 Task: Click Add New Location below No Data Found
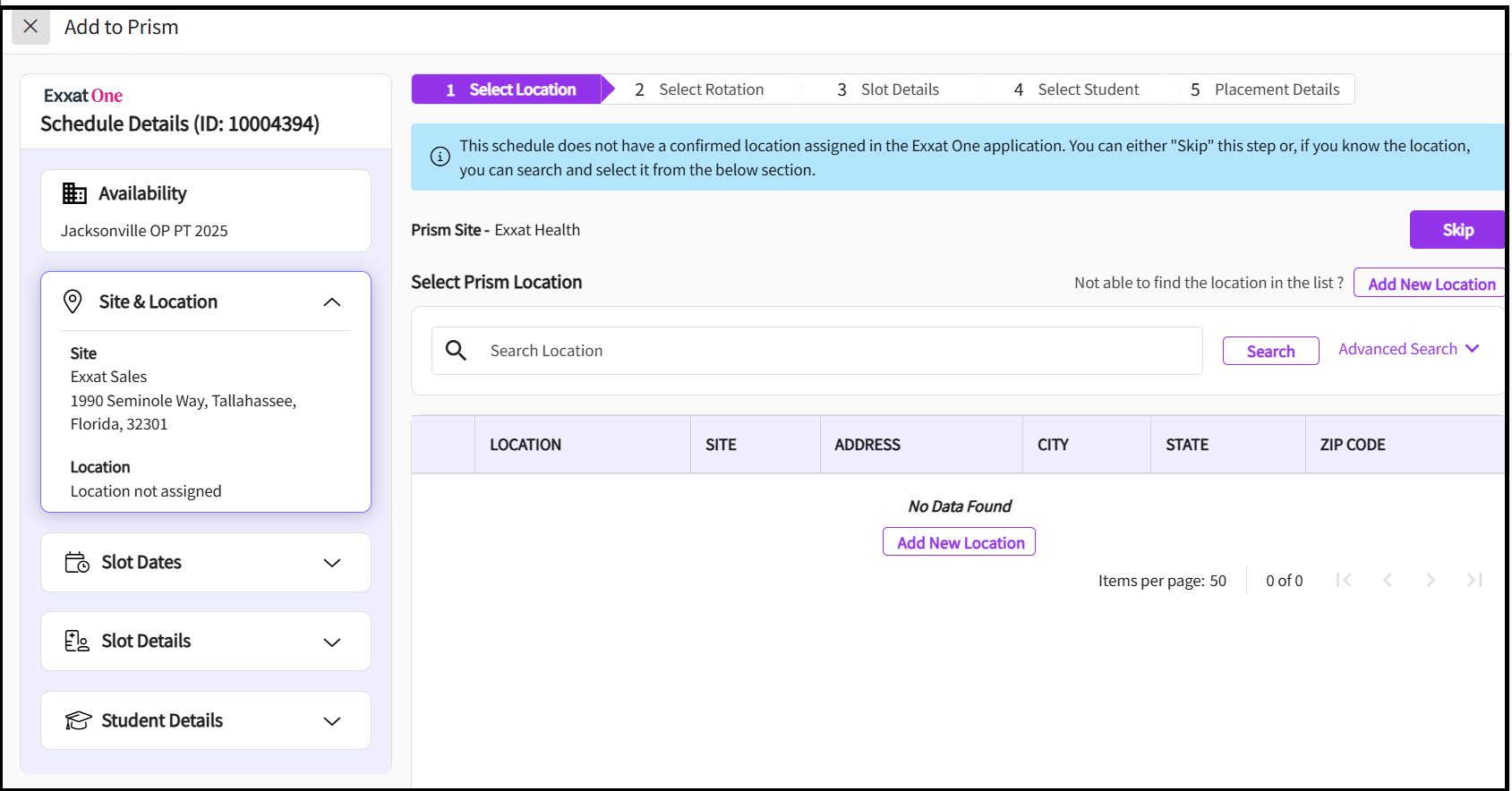pyautogui.click(x=959, y=542)
